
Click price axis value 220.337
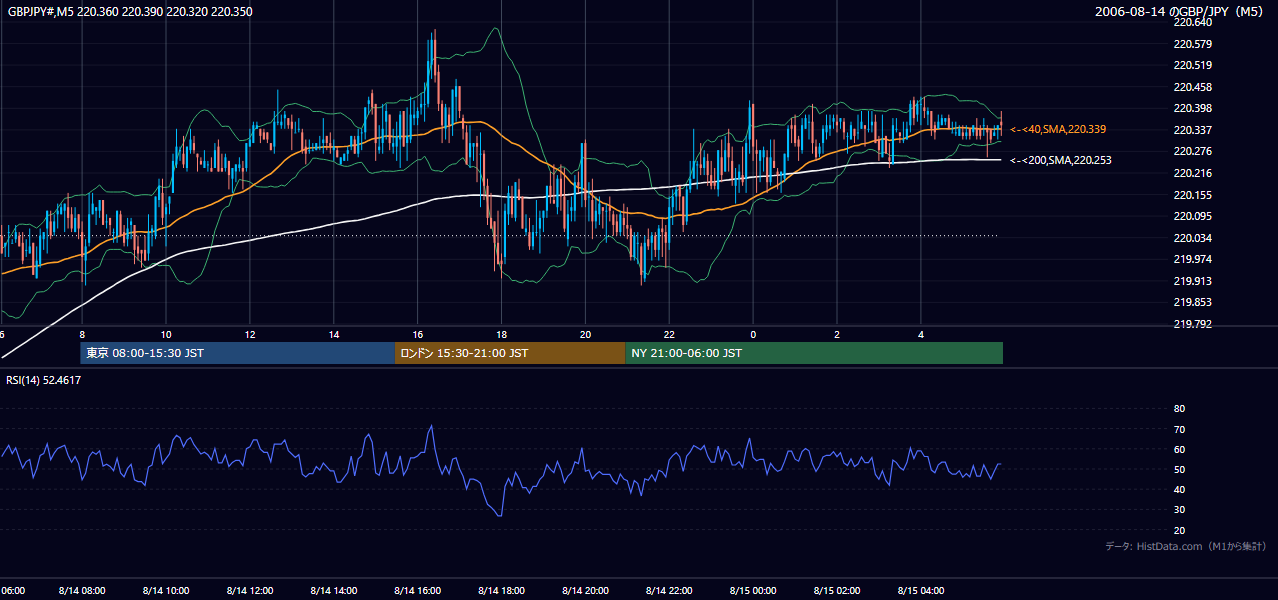pos(1192,130)
